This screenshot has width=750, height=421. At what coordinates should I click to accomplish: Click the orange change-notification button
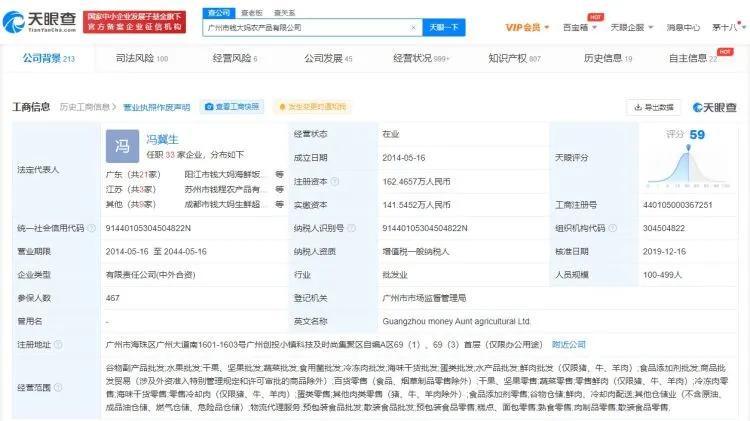pos(312,107)
